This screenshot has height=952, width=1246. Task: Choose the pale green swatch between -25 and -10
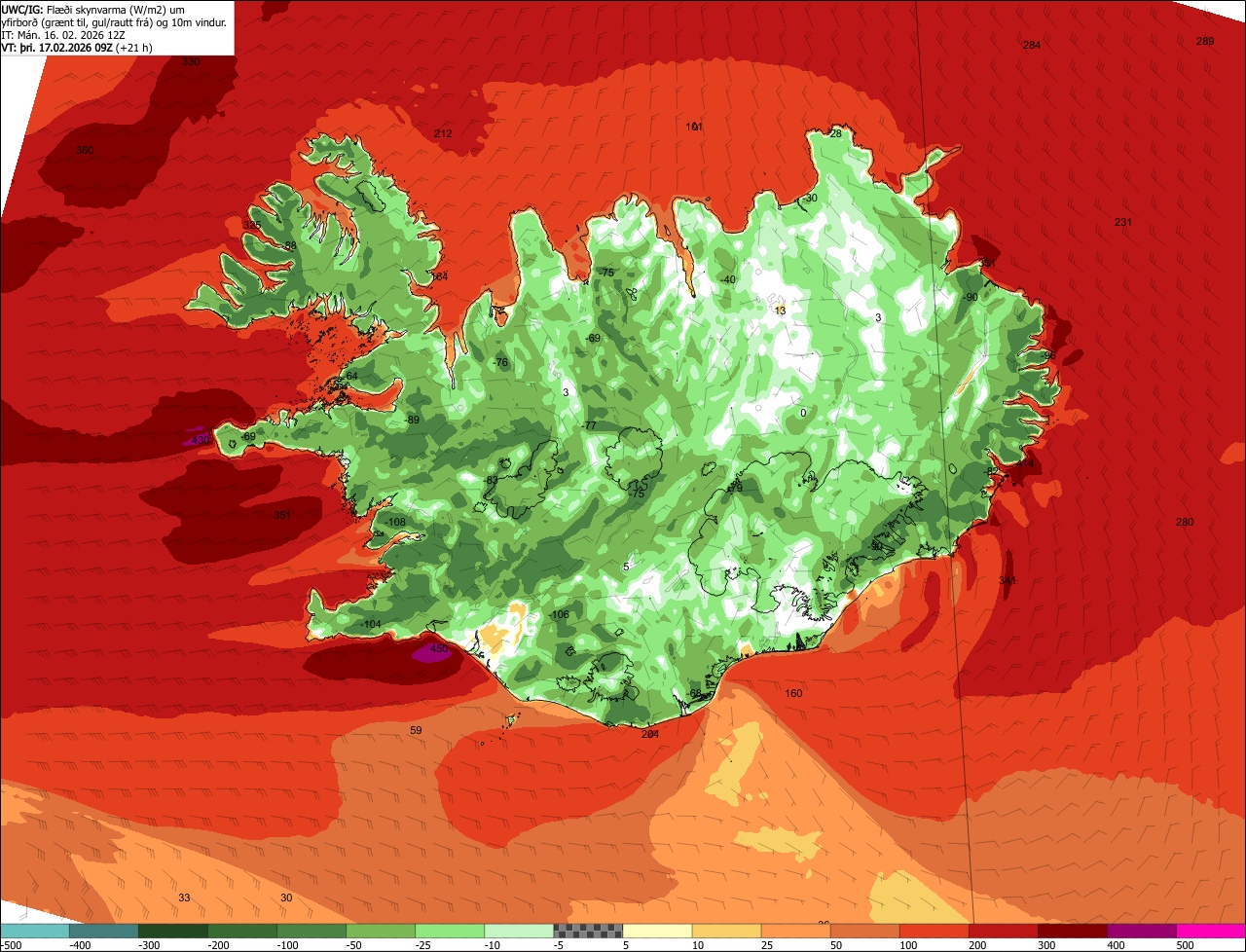click(x=450, y=931)
